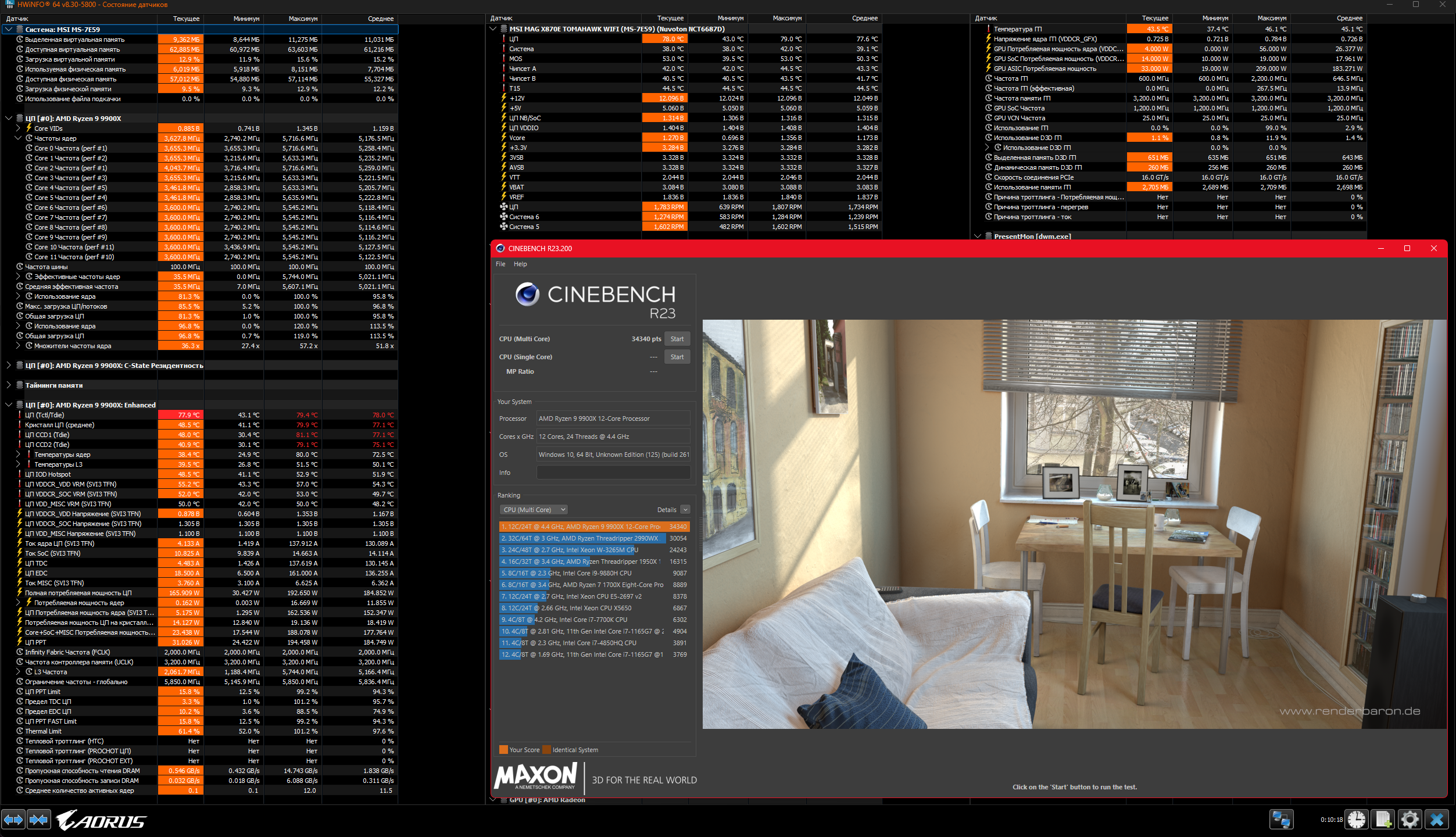Open CPU (Multi Core) ranking dropdown

pyautogui.click(x=534, y=510)
